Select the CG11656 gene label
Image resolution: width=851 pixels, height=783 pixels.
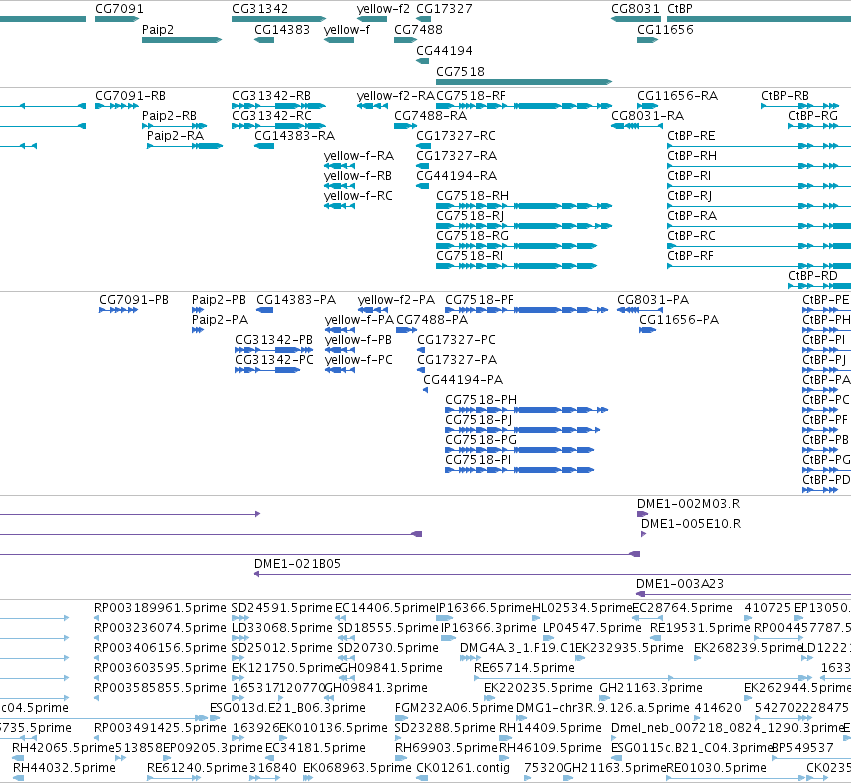click(x=665, y=29)
